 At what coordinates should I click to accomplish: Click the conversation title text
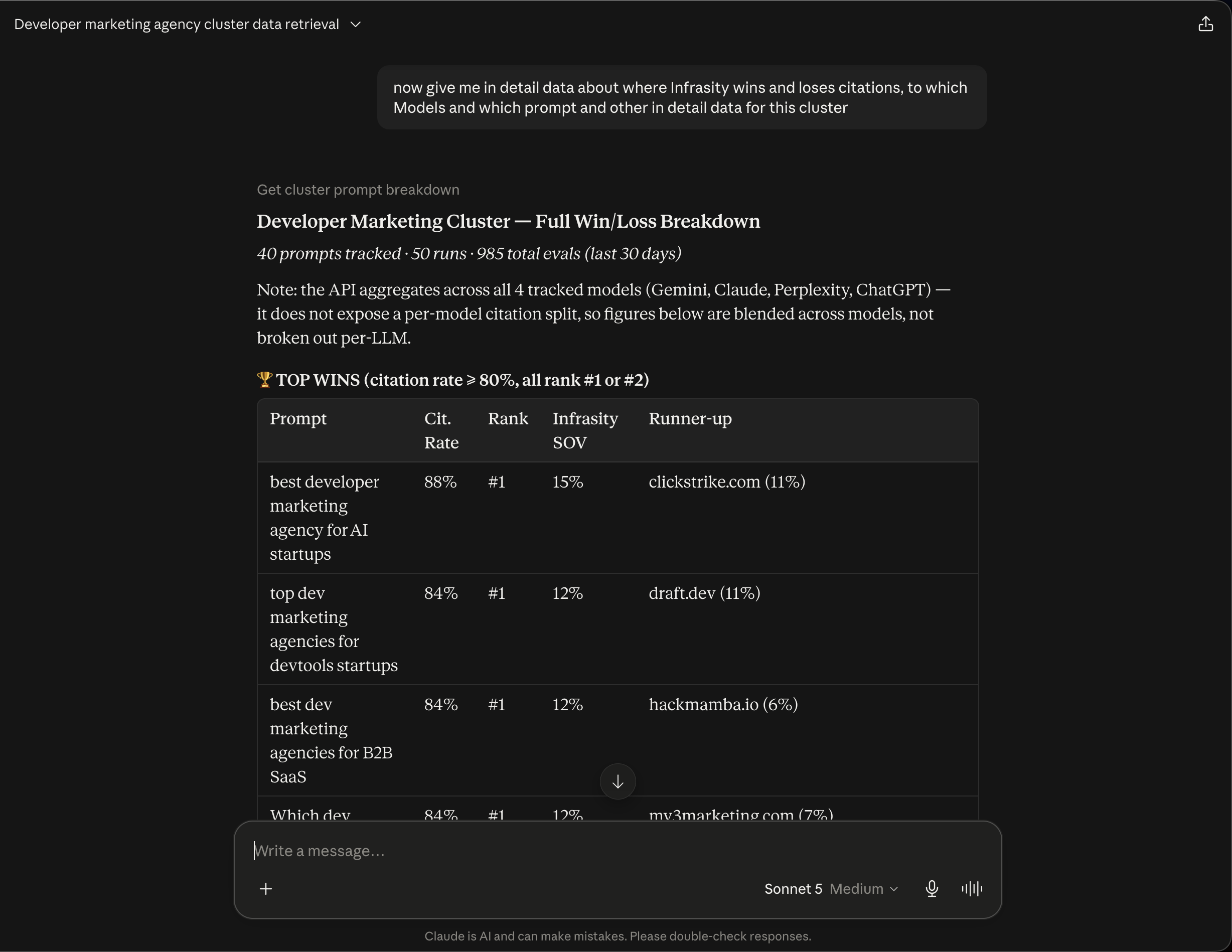coord(177,24)
